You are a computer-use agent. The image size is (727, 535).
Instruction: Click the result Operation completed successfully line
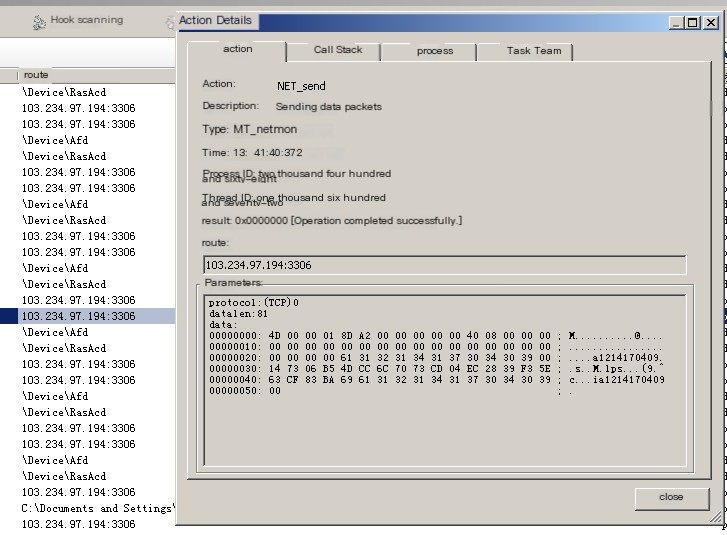point(332,221)
